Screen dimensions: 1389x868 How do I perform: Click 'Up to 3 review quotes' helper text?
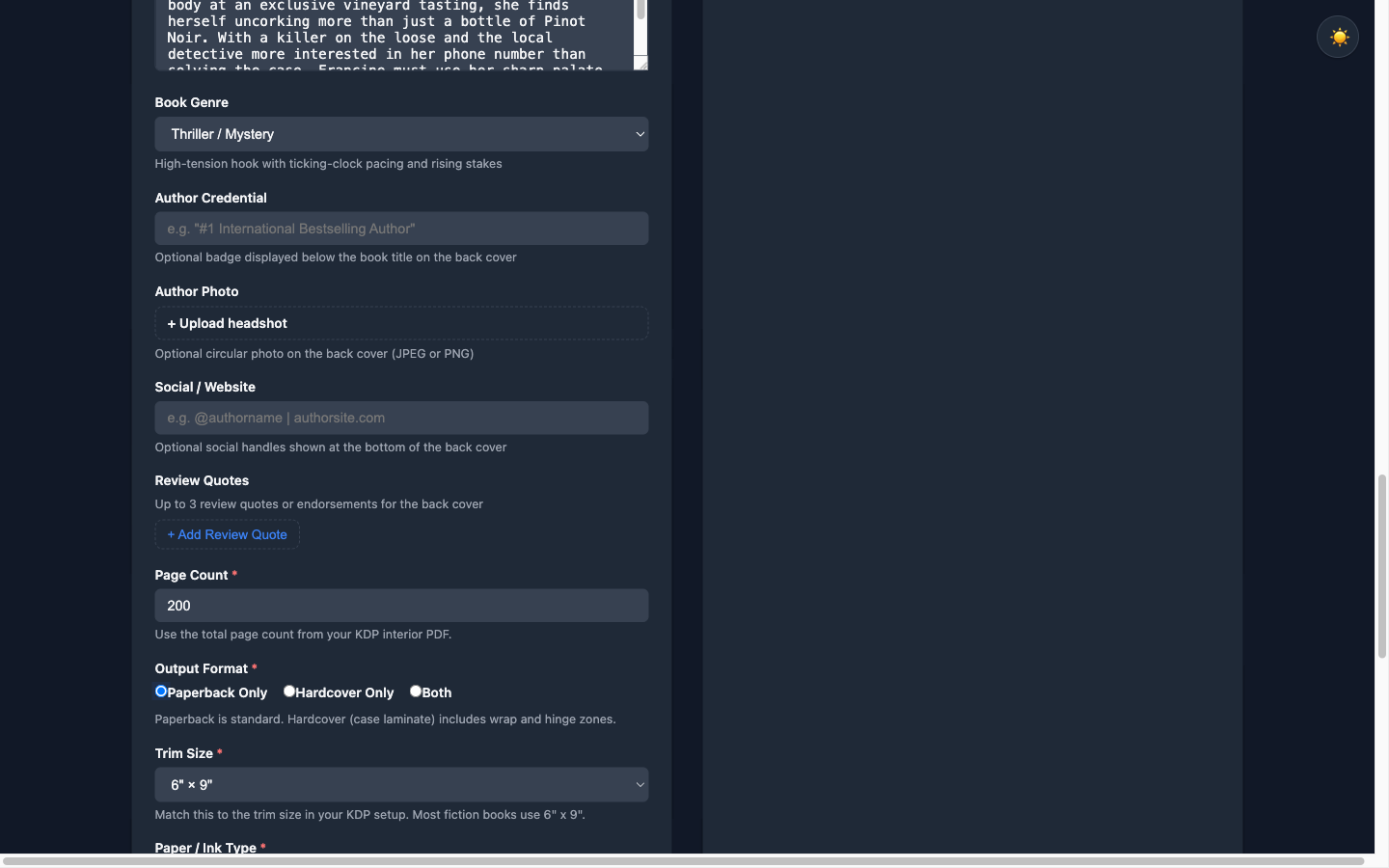point(318,504)
